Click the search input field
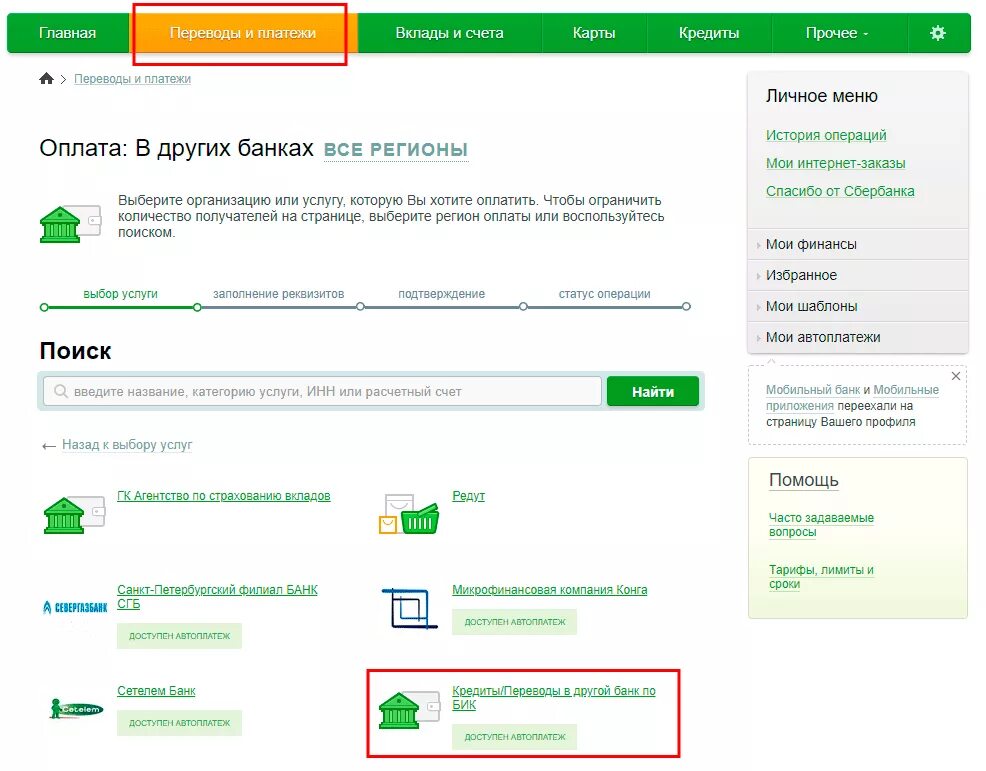 pos(323,391)
